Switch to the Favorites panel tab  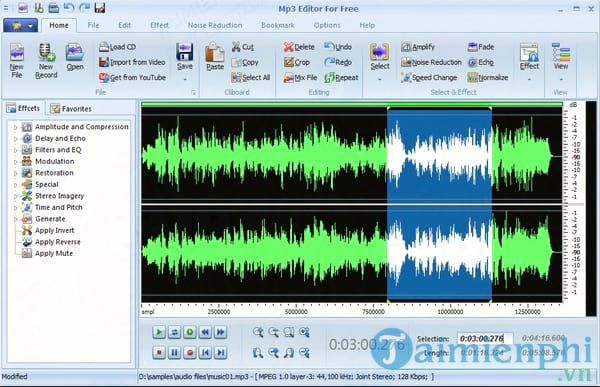(71, 109)
